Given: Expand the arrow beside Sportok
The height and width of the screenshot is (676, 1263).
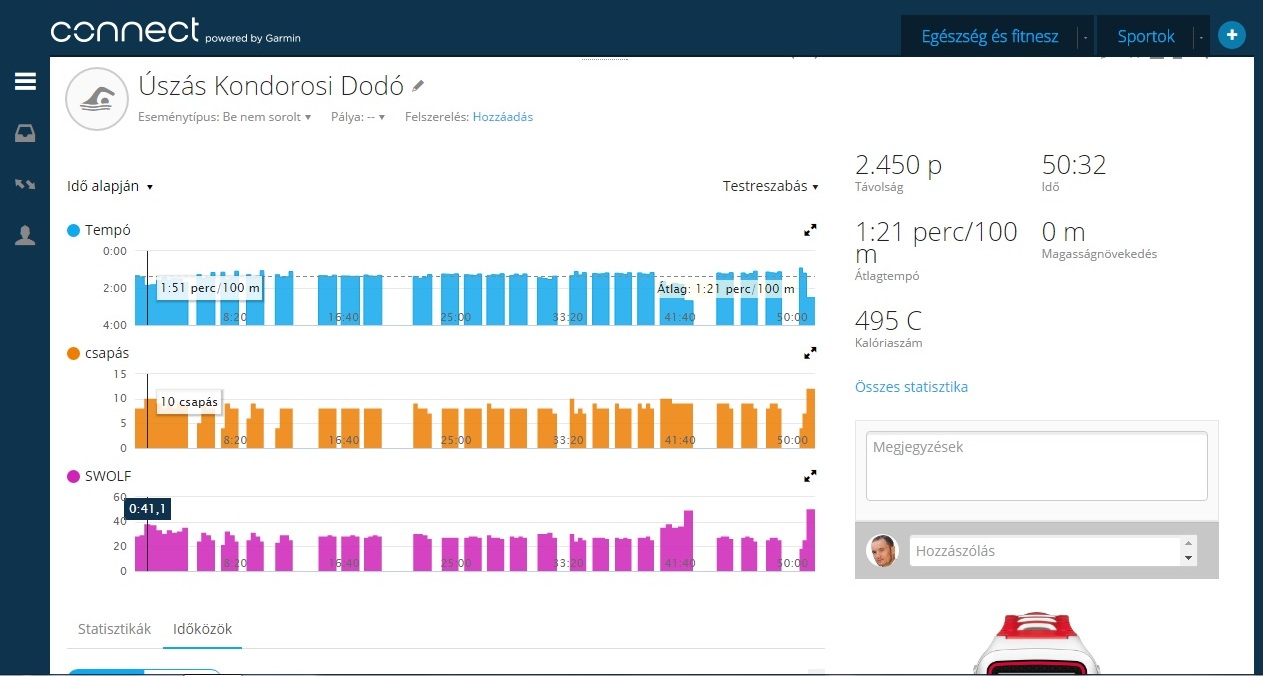Looking at the screenshot, I should (x=1200, y=38).
